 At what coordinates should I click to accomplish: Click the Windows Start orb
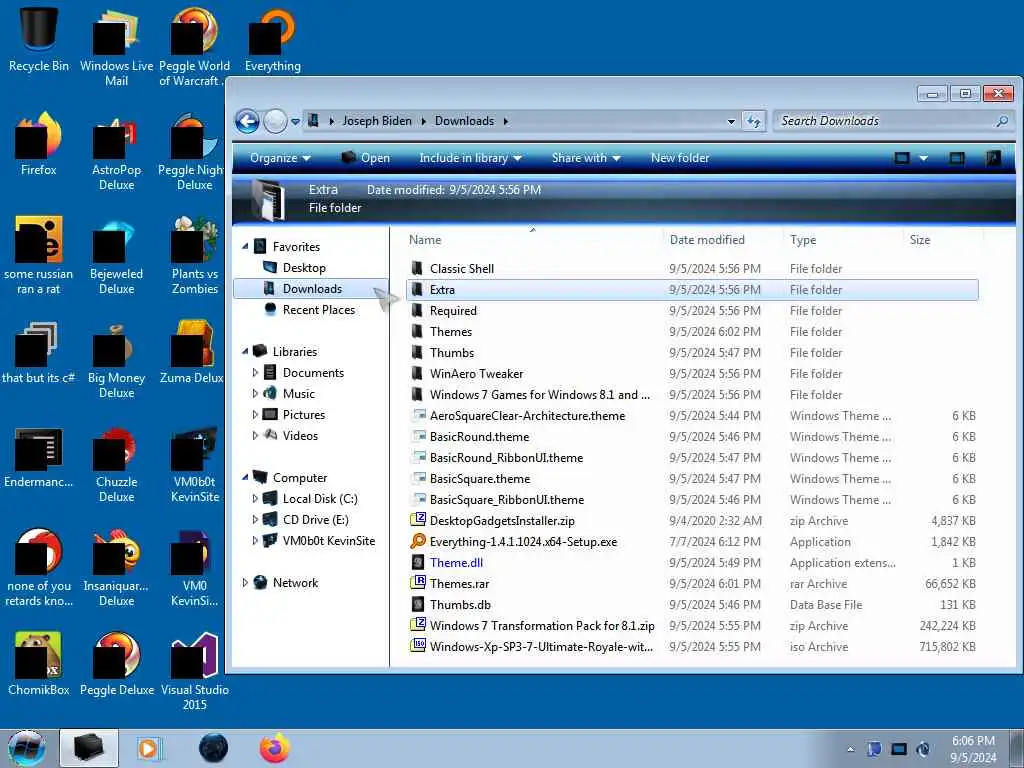pyautogui.click(x=27, y=748)
